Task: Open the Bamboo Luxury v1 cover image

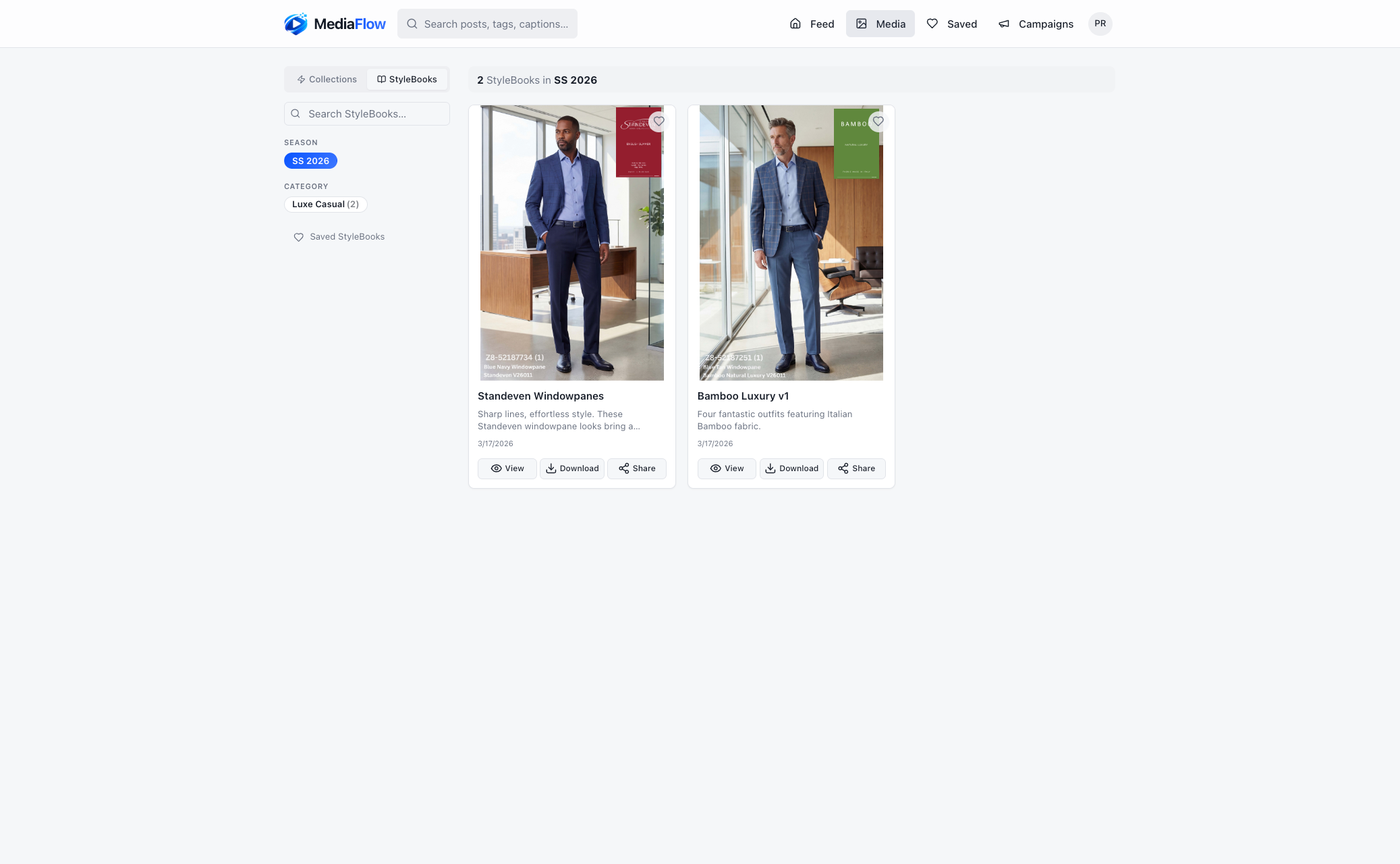Action: coord(791,243)
